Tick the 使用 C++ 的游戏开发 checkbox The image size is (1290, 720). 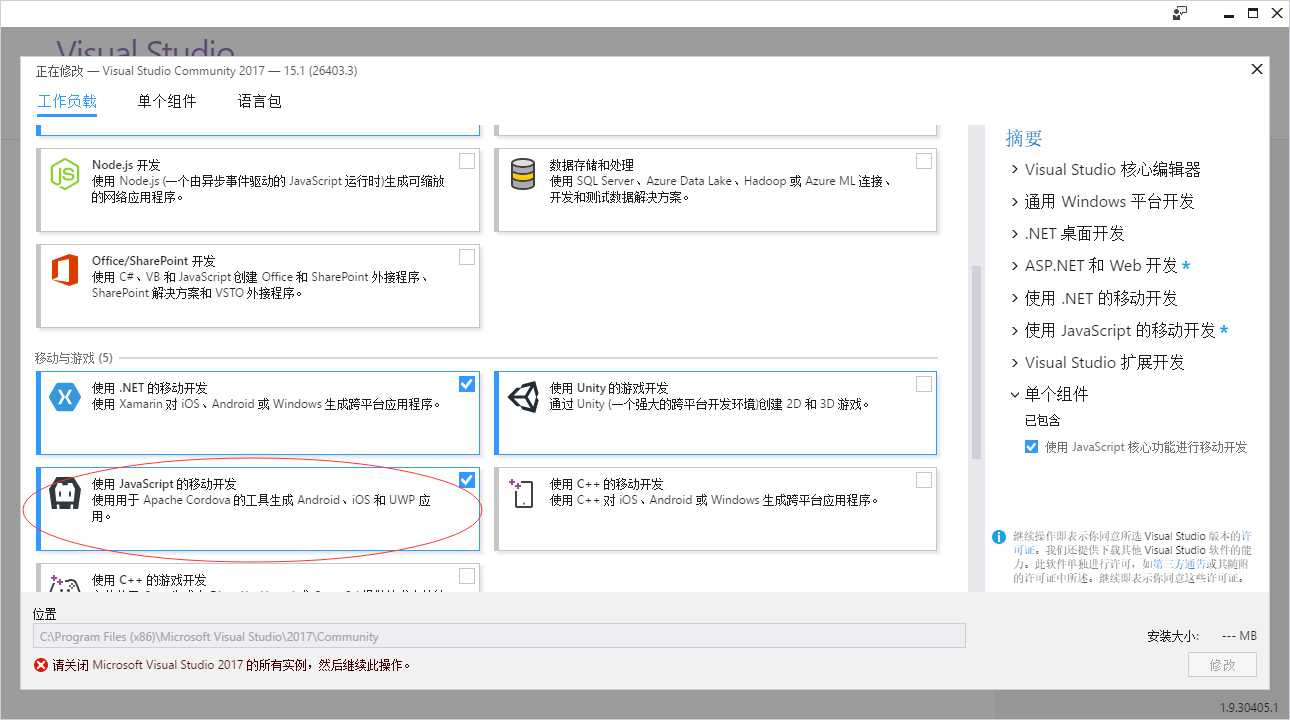[467, 576]
